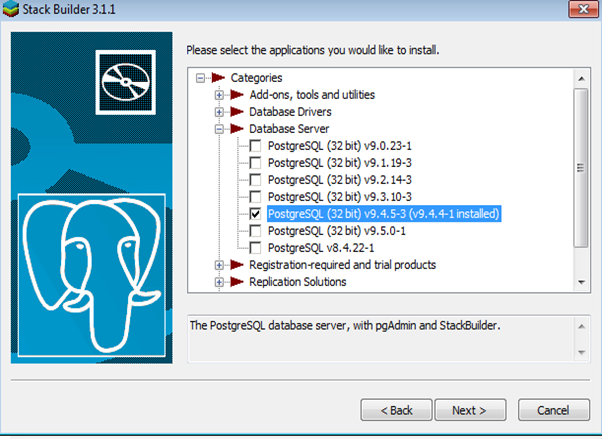Image resolution: width=602 pixels, height=439 pixels.
Task: Click the description box scroll down arrow
Action: click(x=582, y=352)
